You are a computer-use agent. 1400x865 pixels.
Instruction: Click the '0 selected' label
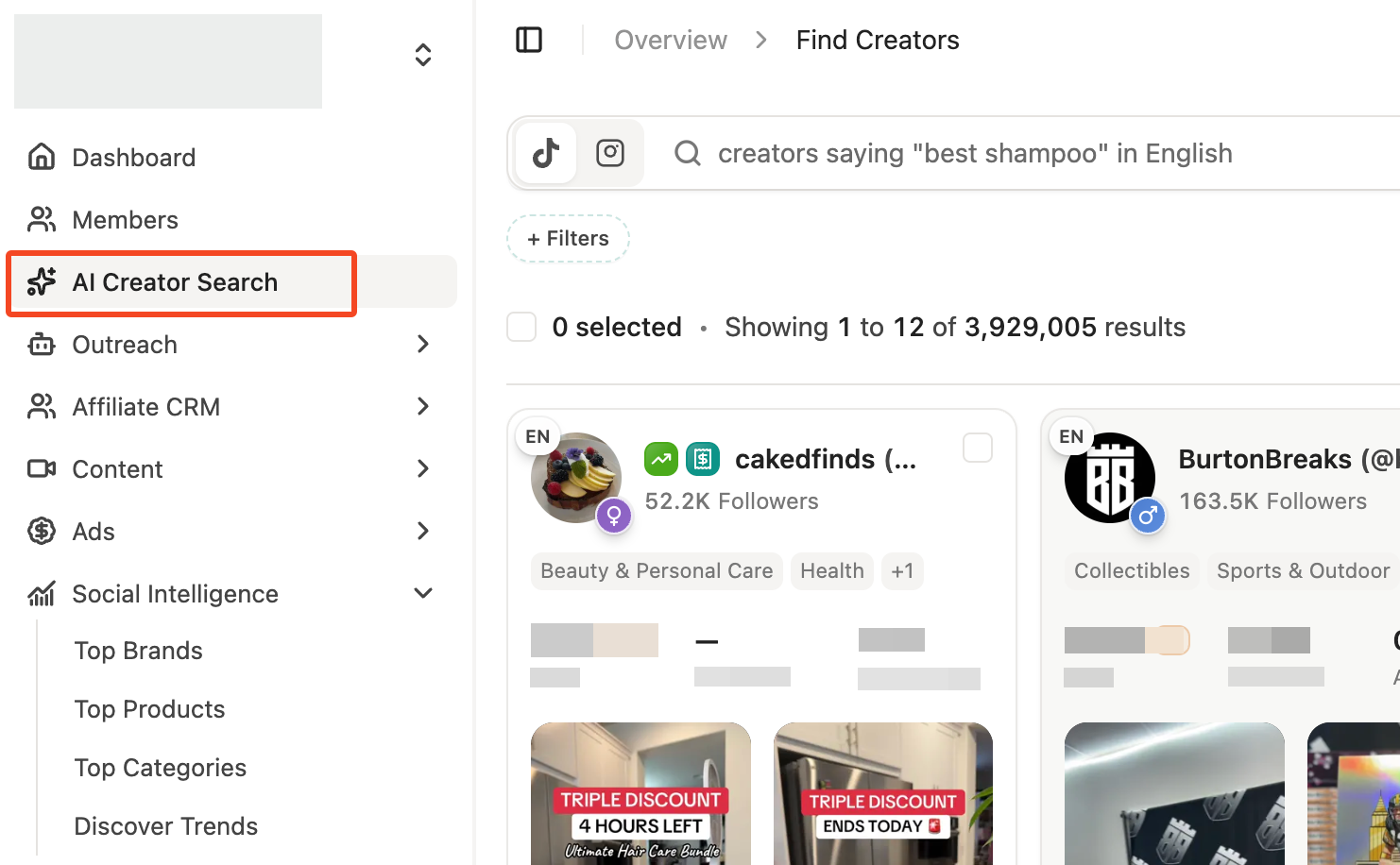click(x=617, y=327)
